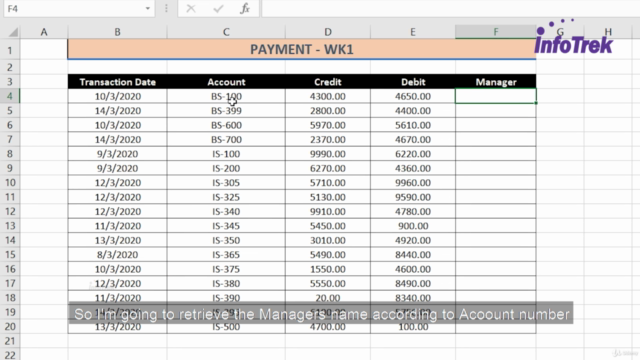The image size is (640, 360).
Task: Select the empty Manager cell F4
Action: click(496, 96)
